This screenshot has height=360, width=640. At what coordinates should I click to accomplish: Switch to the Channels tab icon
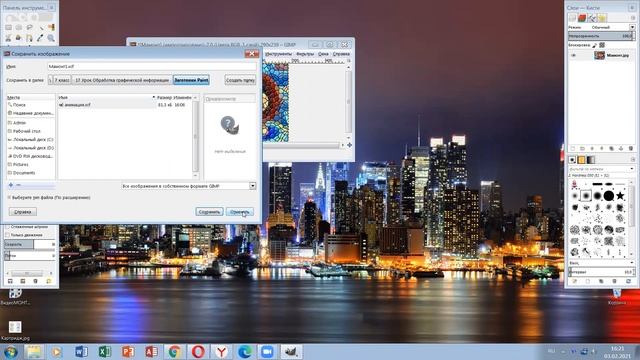point(582,18)
